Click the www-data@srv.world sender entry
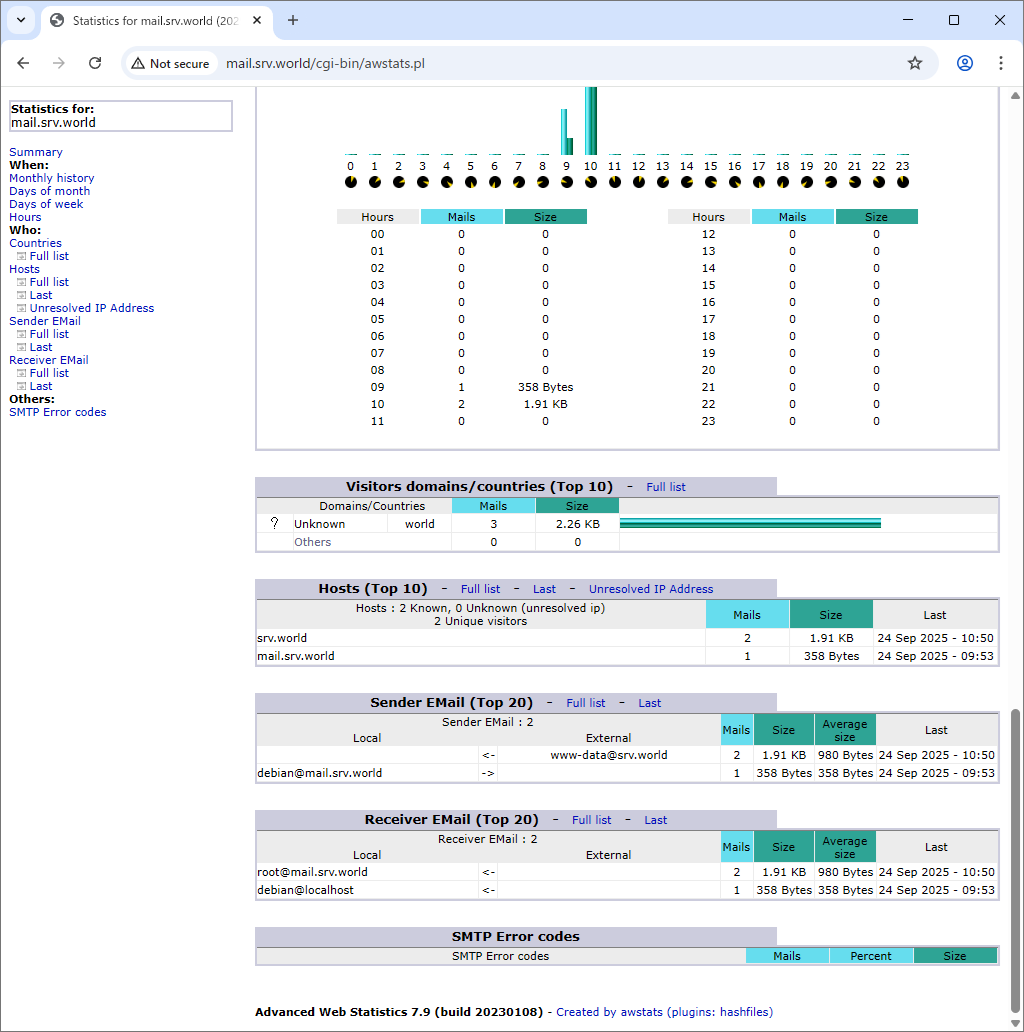The width and height of the screenshot is (1024, 1032). pyautogui.click(x=609, y=755)
